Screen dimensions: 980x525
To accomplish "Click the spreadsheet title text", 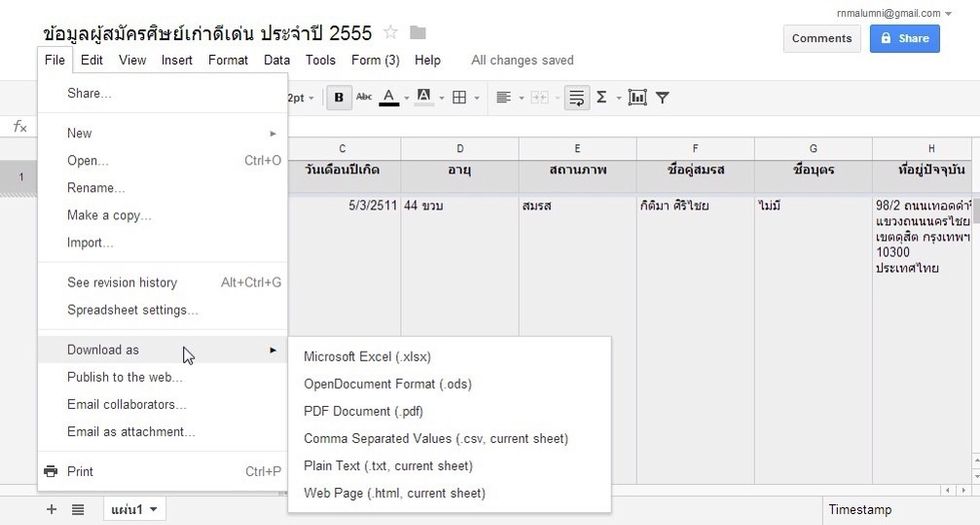I will click(x=208, y=32).
